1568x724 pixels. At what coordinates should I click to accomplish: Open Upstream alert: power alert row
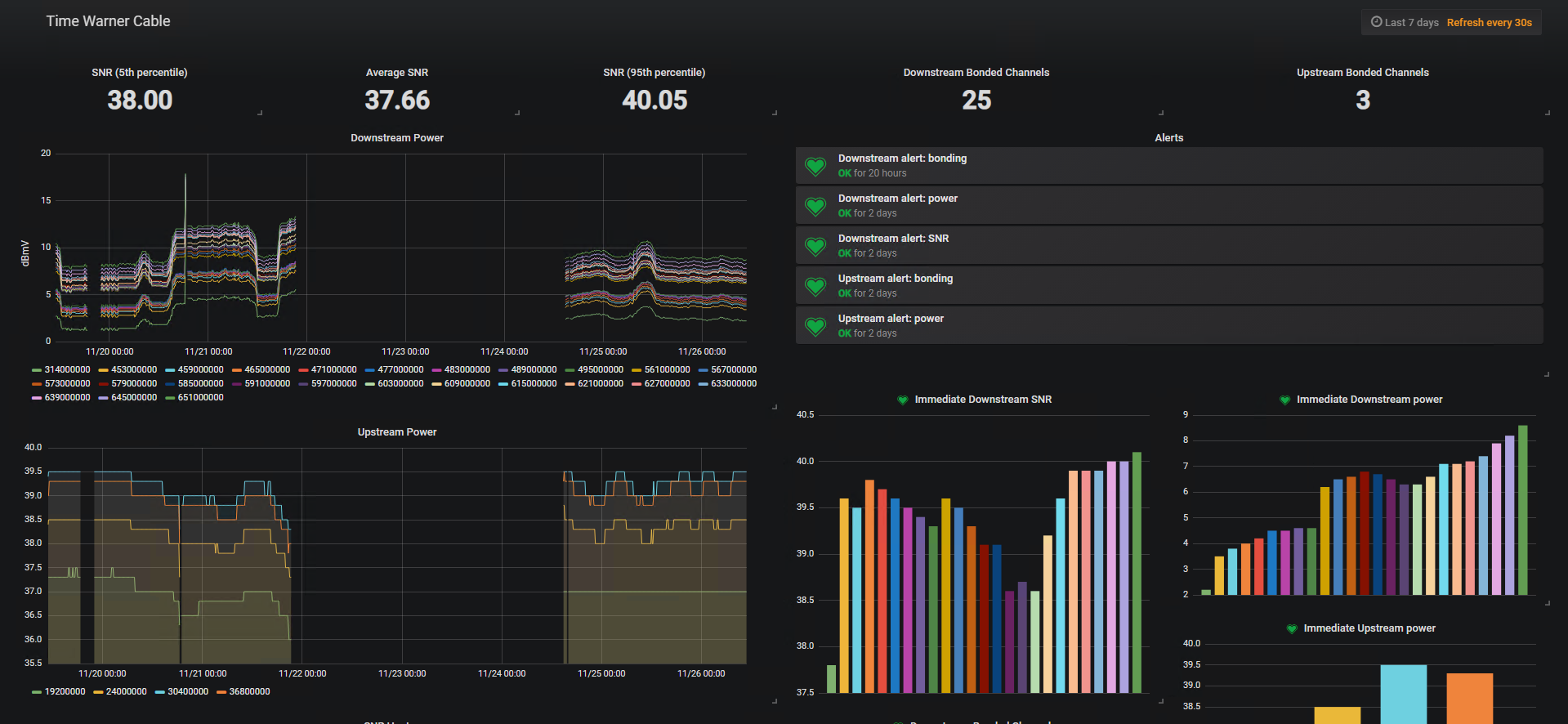(x=1169, y=326)
